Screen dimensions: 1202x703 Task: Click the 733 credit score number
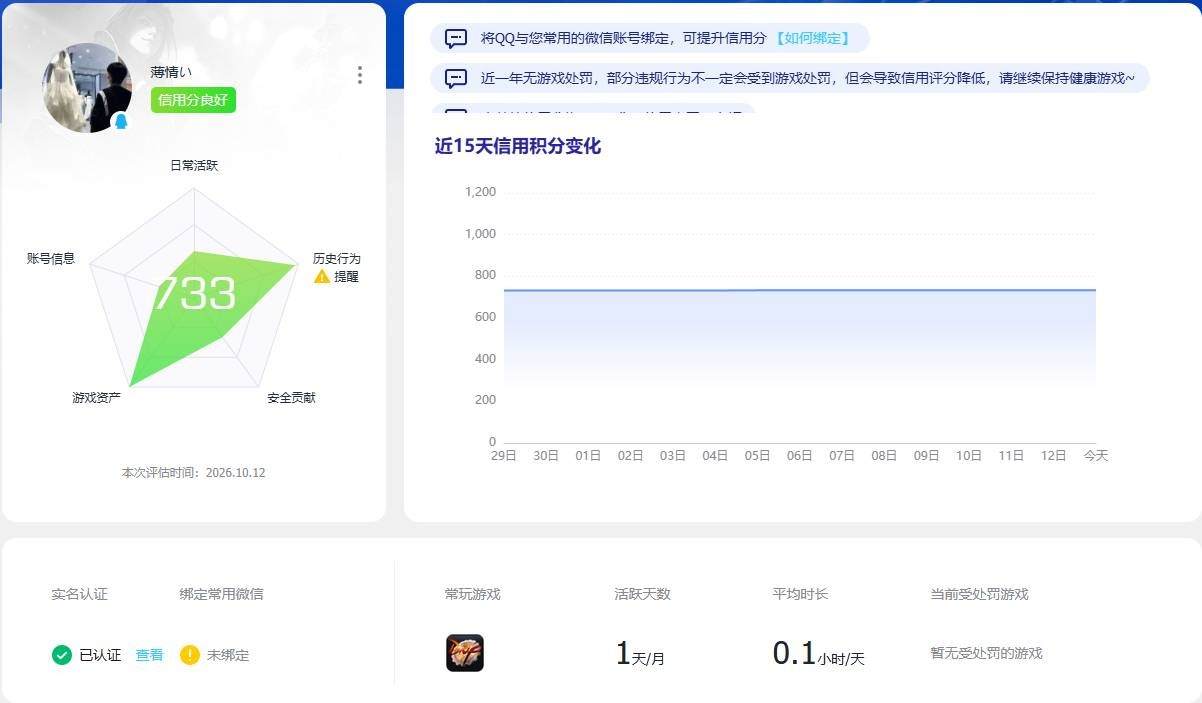click(x=194, y=294)
